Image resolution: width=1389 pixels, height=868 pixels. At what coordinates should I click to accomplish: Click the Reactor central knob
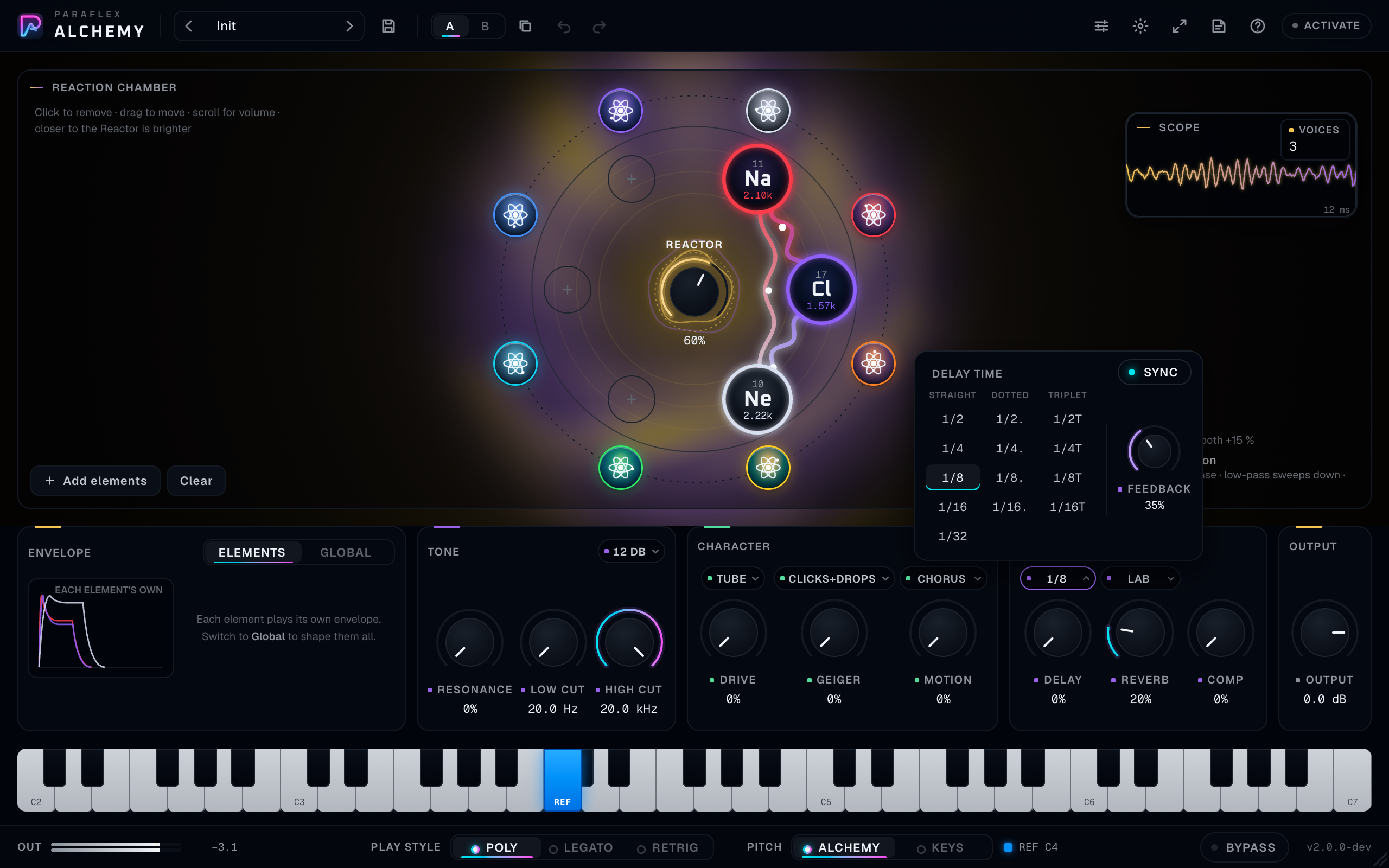pyautogui.click(x=694, y=292)
